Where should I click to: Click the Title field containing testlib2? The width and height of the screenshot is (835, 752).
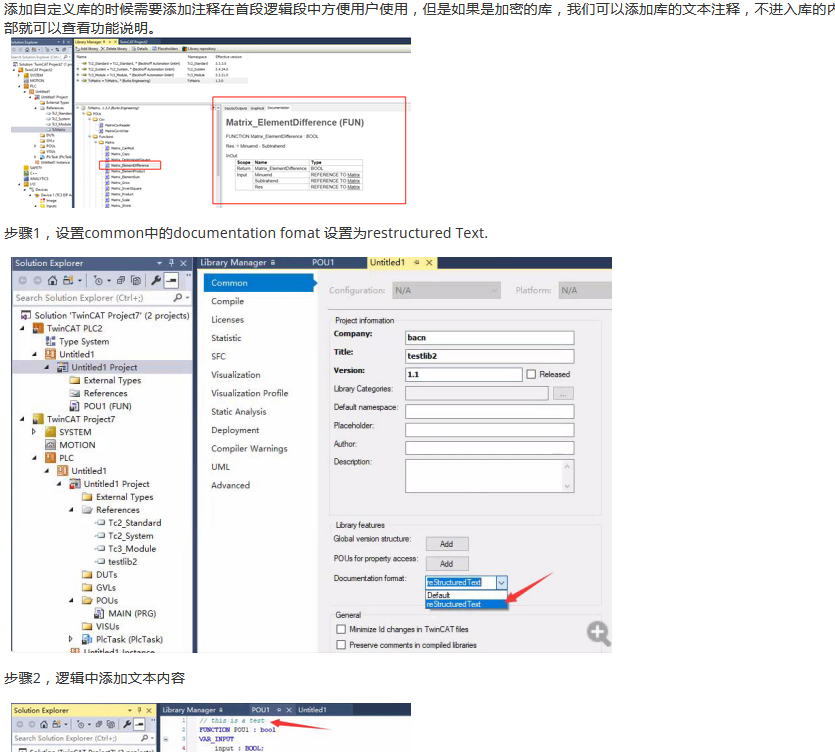(x=489, y=356)
